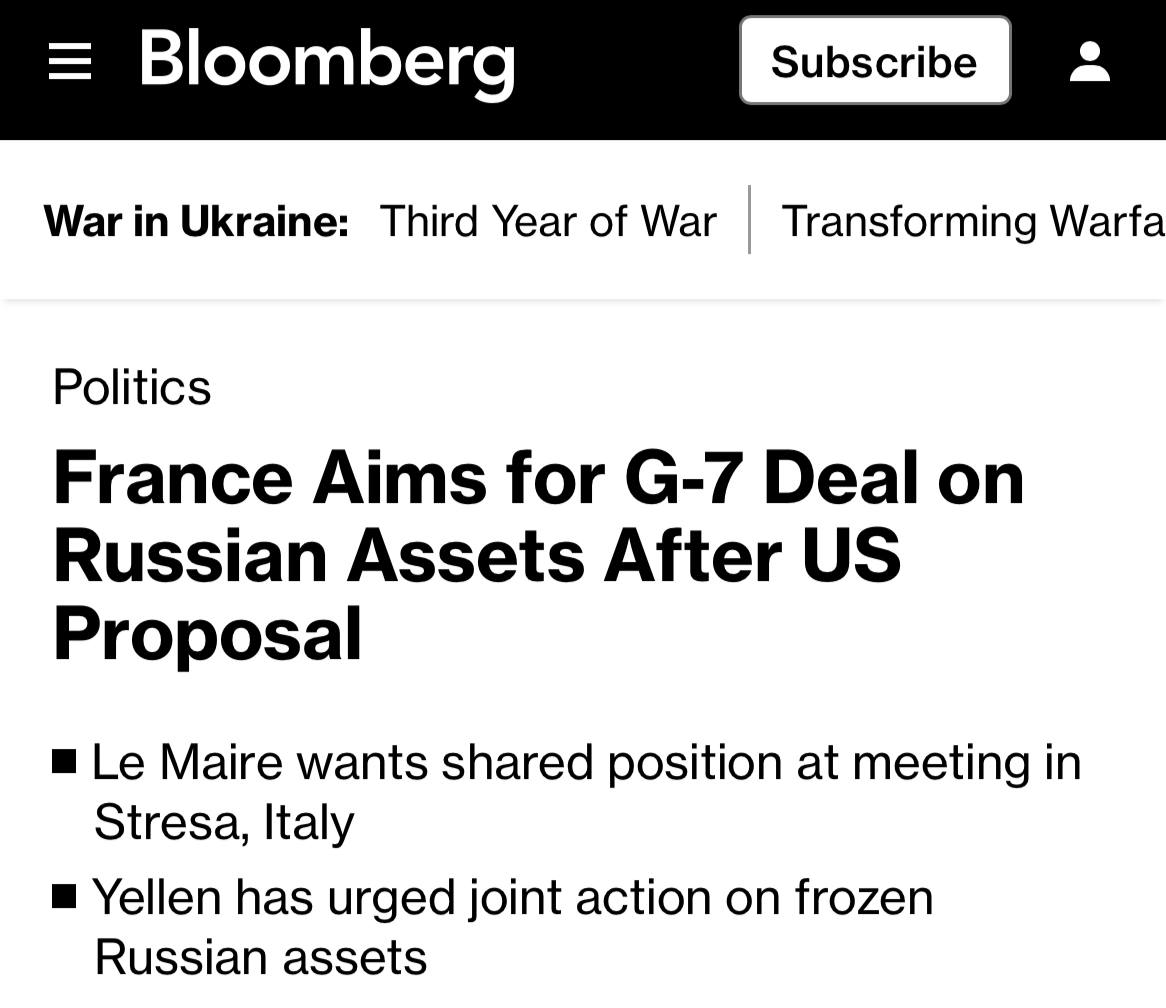Click the Bloomberg logo

(327, 62)
